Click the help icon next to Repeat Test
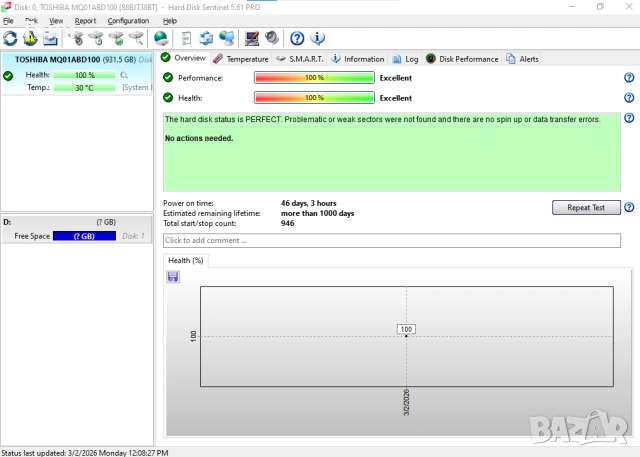 click(x=629, y=207)
